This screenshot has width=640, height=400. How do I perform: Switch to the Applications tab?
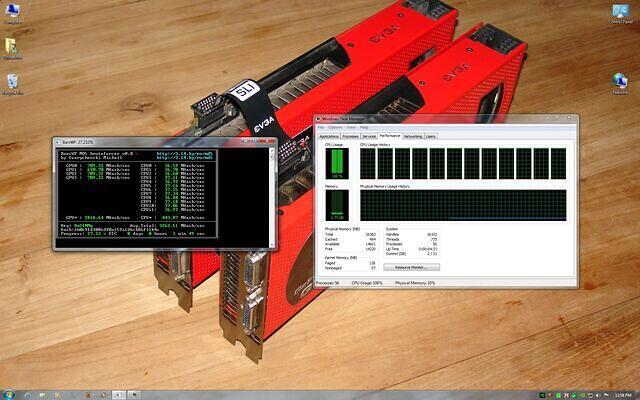point(329,136)
